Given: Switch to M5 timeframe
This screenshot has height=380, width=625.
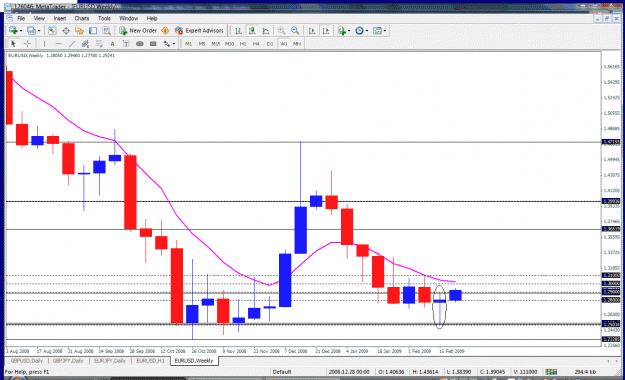Looking at the screenshot, I should click(202, 44).
